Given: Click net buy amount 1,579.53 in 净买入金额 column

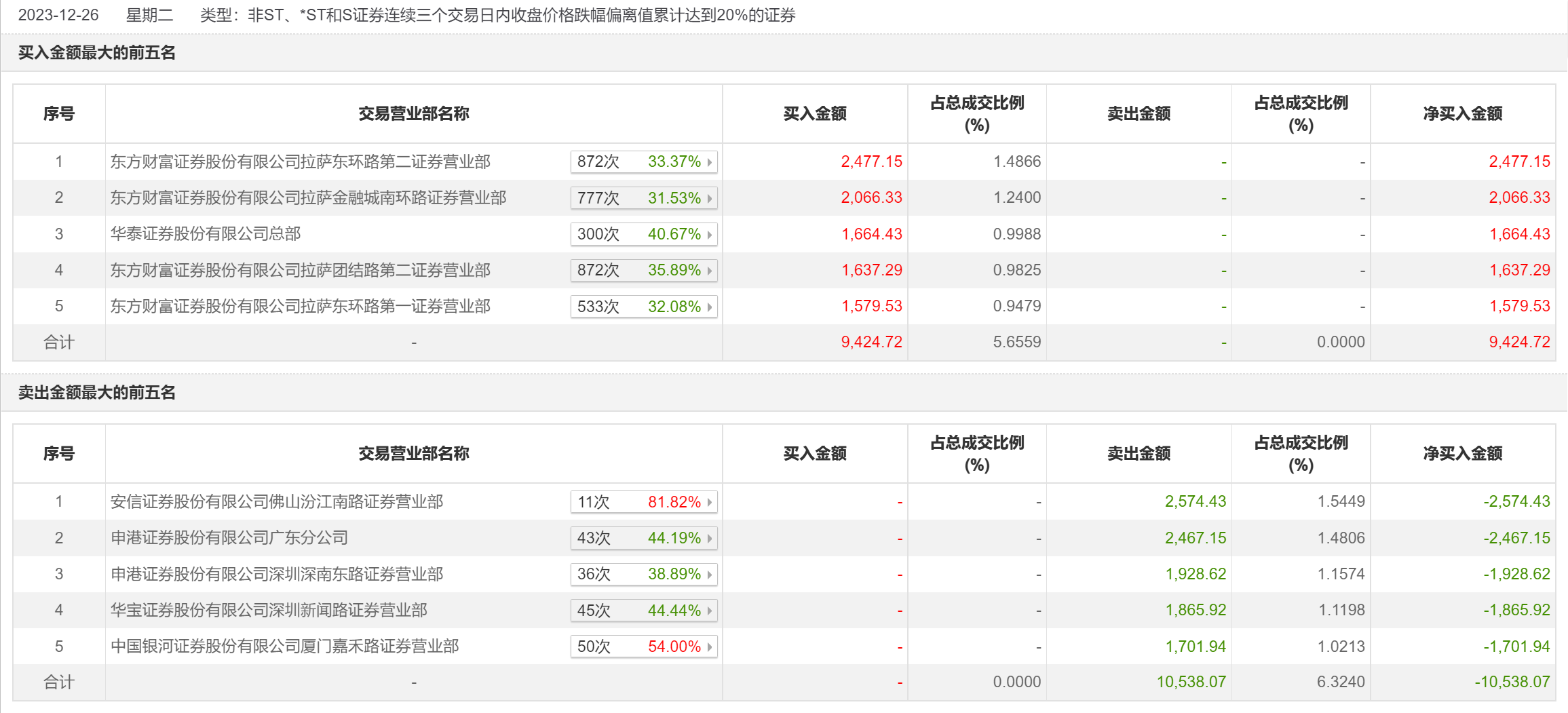Looking at the screenshot, I should [x=1520, y=306].
